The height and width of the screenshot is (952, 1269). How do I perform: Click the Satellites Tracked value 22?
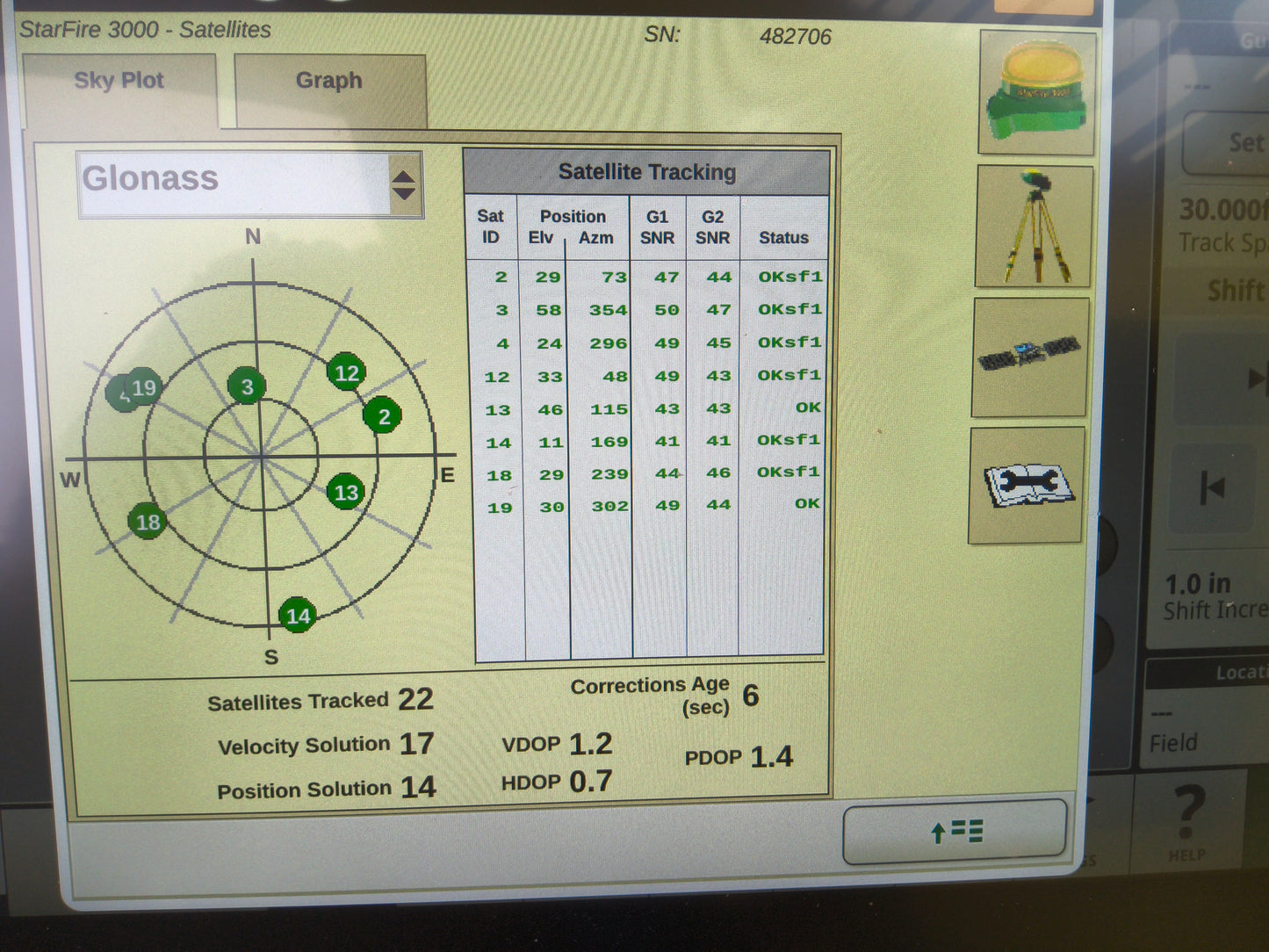tap(416, 699)
